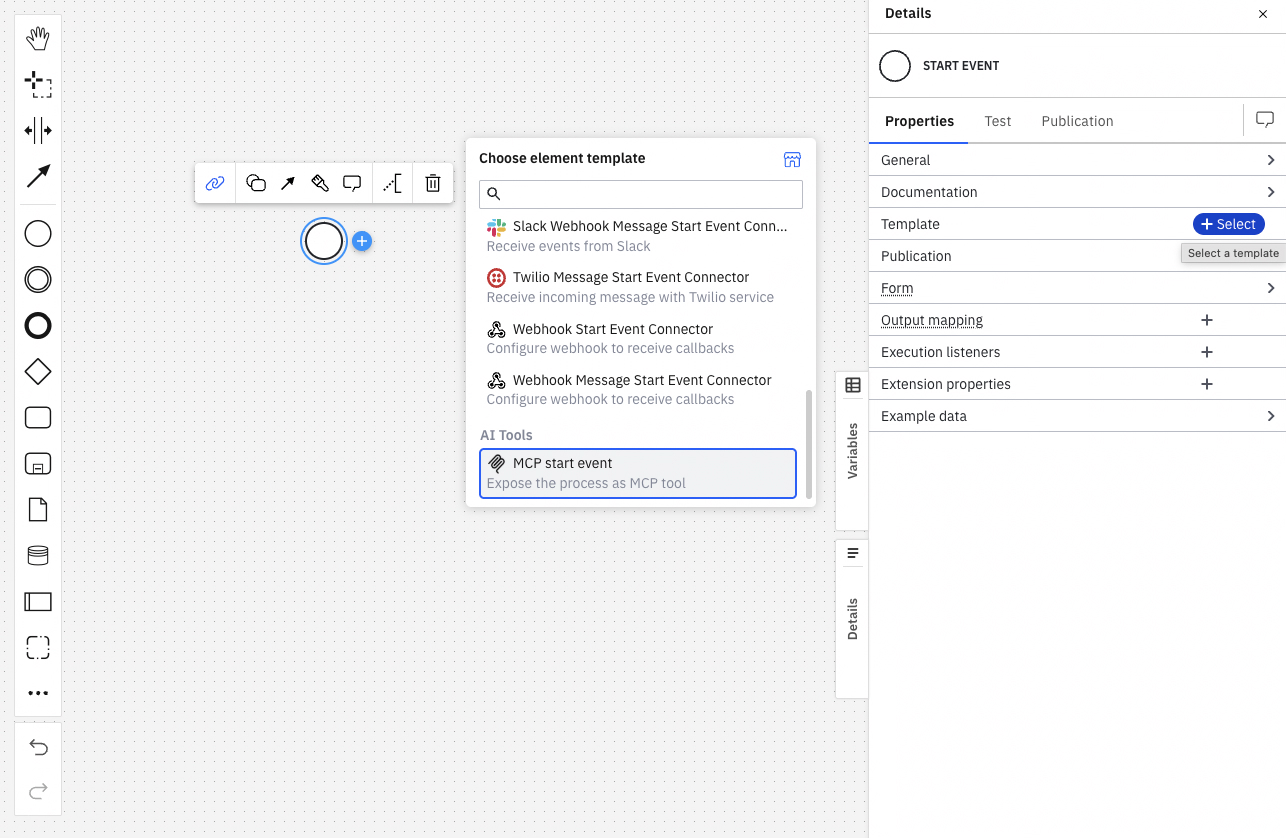This screenshot has width=1286, height=838.
Task: Click the Select template button
Action: coord(1228,224)
